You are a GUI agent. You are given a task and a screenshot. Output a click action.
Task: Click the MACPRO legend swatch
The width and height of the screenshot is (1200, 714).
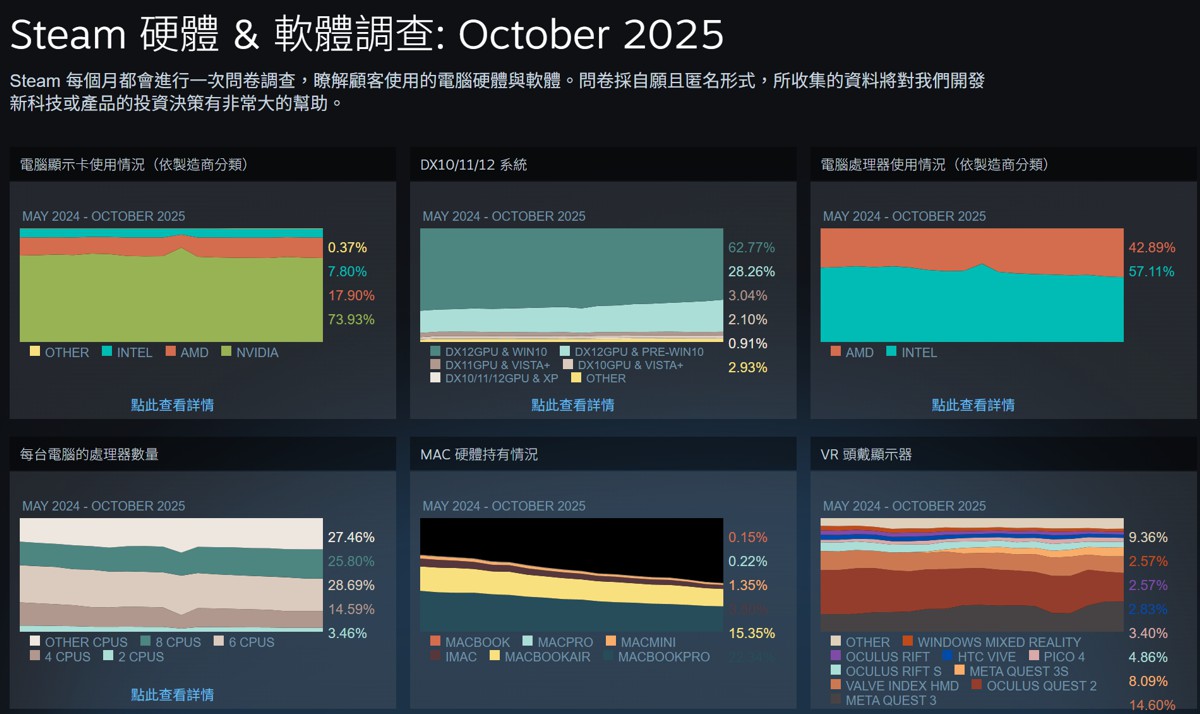[x=527, y=642]
